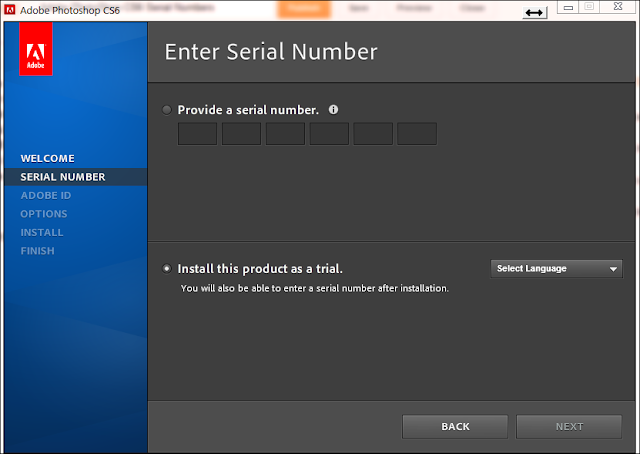The width and height of the screenshot is (640, 454).
Task: Go to the WELCOME step
Action: pos(48,158)
